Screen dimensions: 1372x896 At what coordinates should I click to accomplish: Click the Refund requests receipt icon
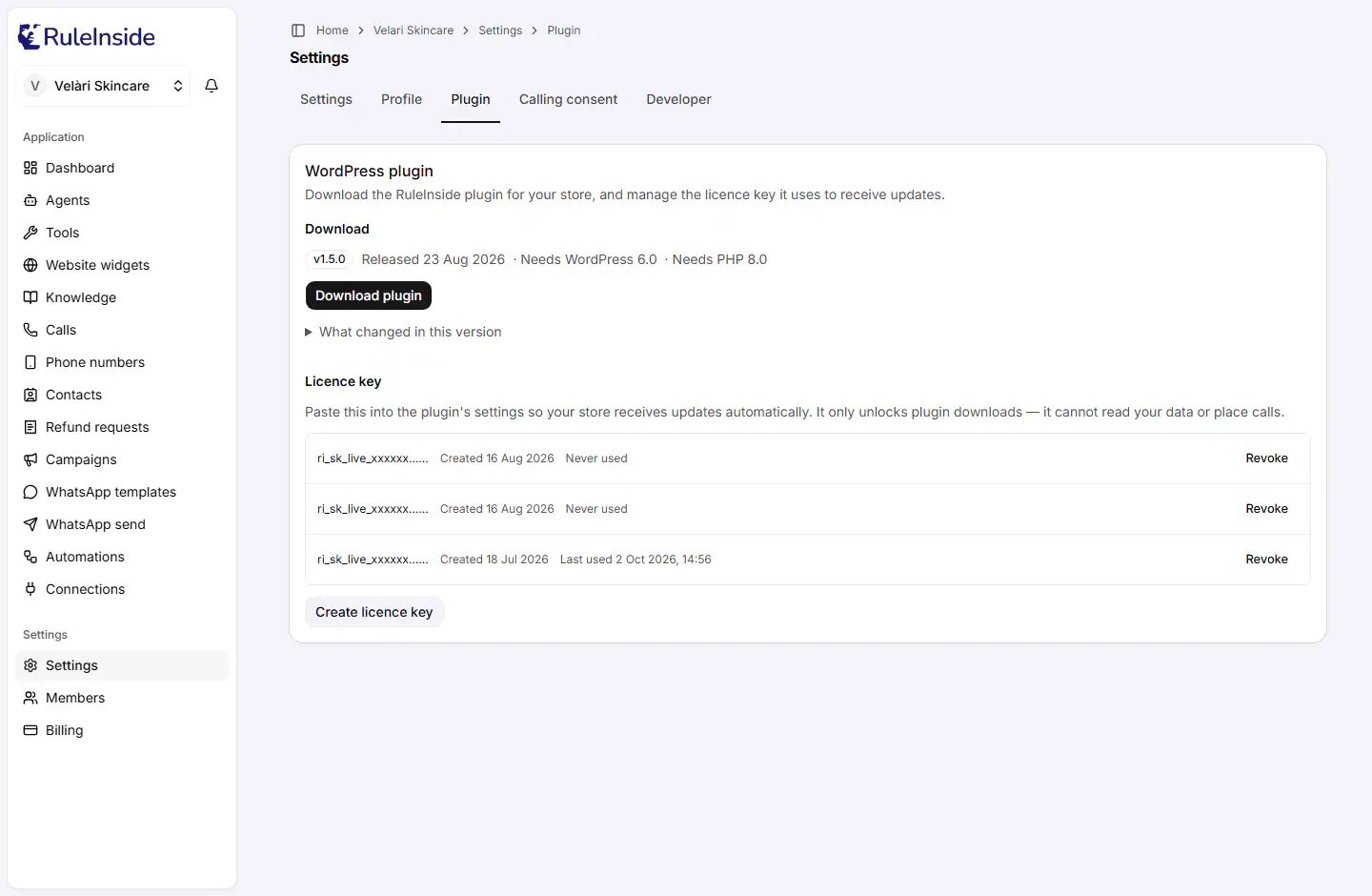pos(30,427)
